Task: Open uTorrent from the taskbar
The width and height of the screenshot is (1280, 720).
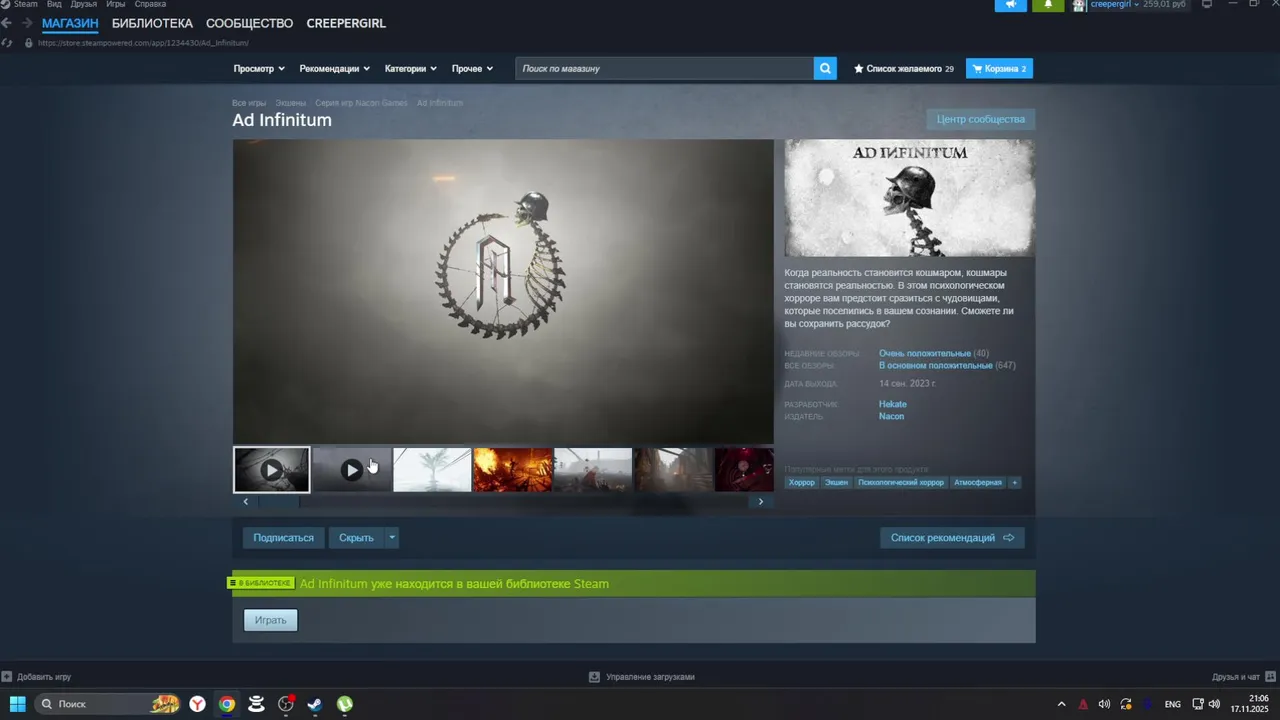Action: pos(344,704)
